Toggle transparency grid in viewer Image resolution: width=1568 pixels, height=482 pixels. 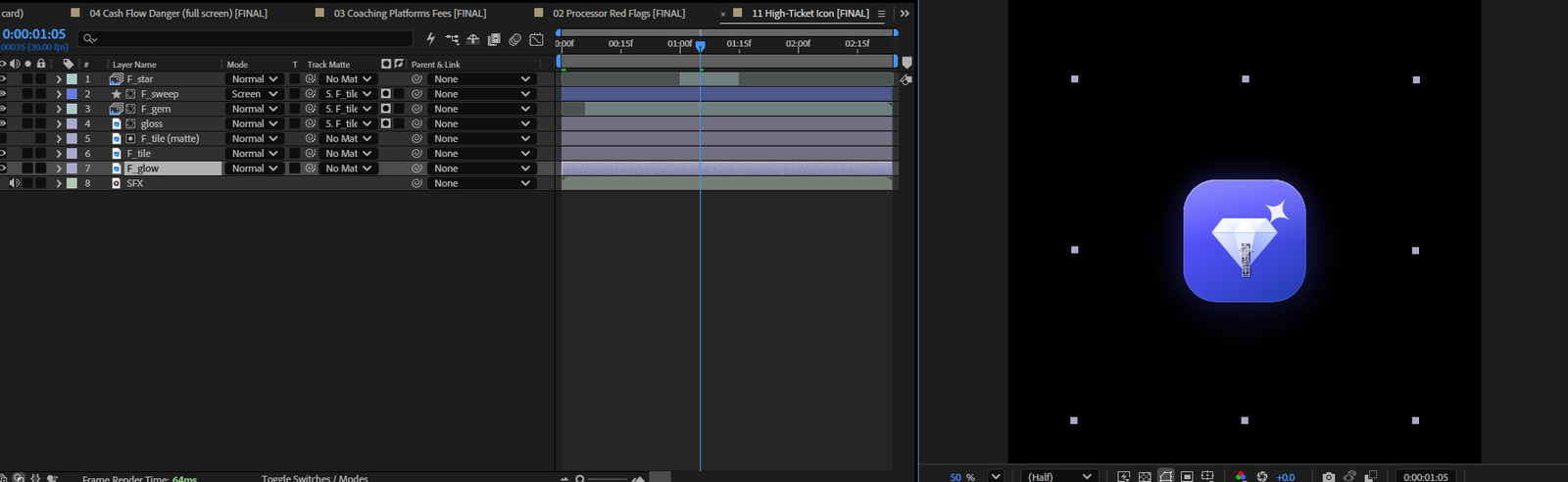tap(1145, 476)
